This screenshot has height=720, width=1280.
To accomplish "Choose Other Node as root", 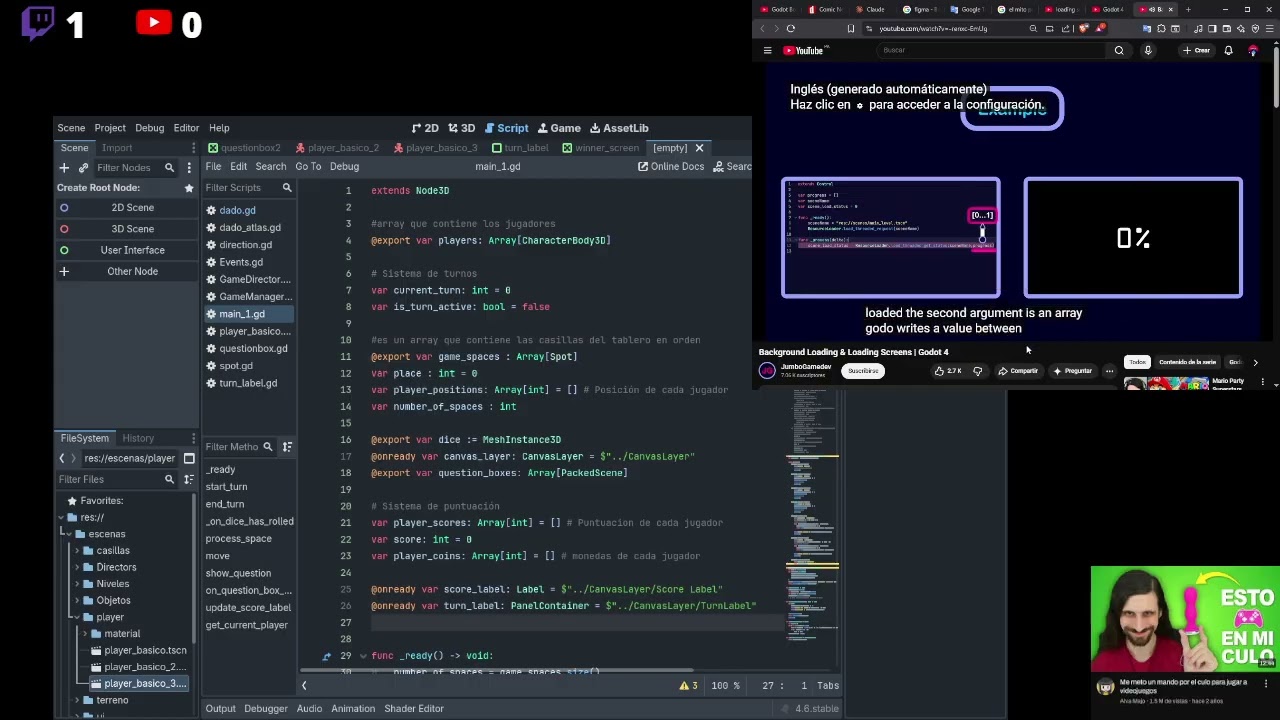I will (128, 271).
